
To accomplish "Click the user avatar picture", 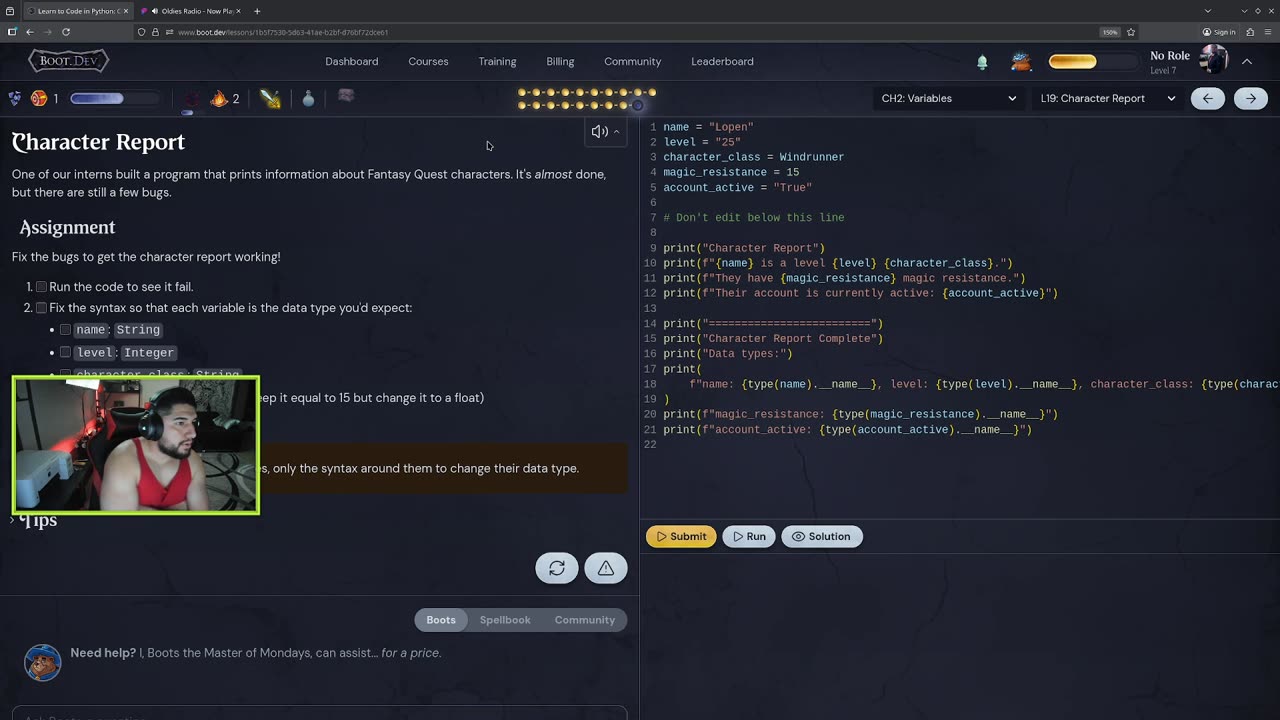I will coord(1213,60).
